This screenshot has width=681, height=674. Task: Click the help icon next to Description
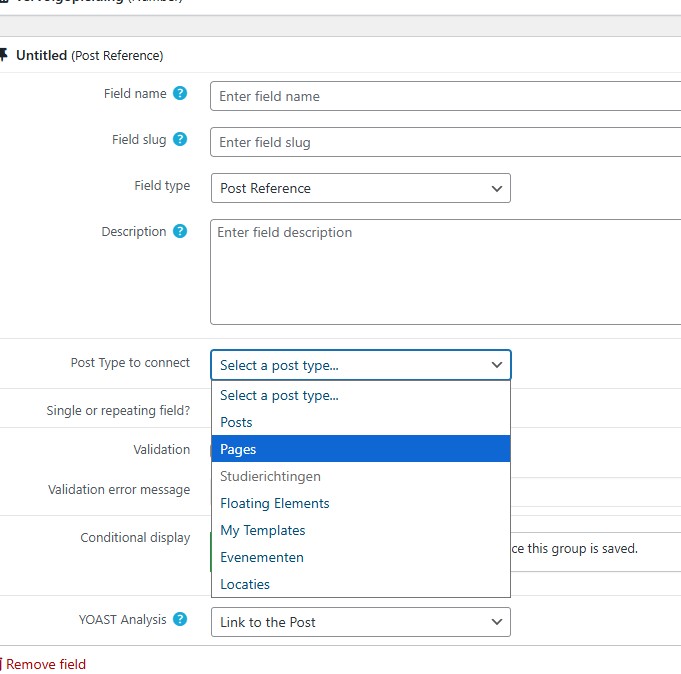click(x=180, y=232)
